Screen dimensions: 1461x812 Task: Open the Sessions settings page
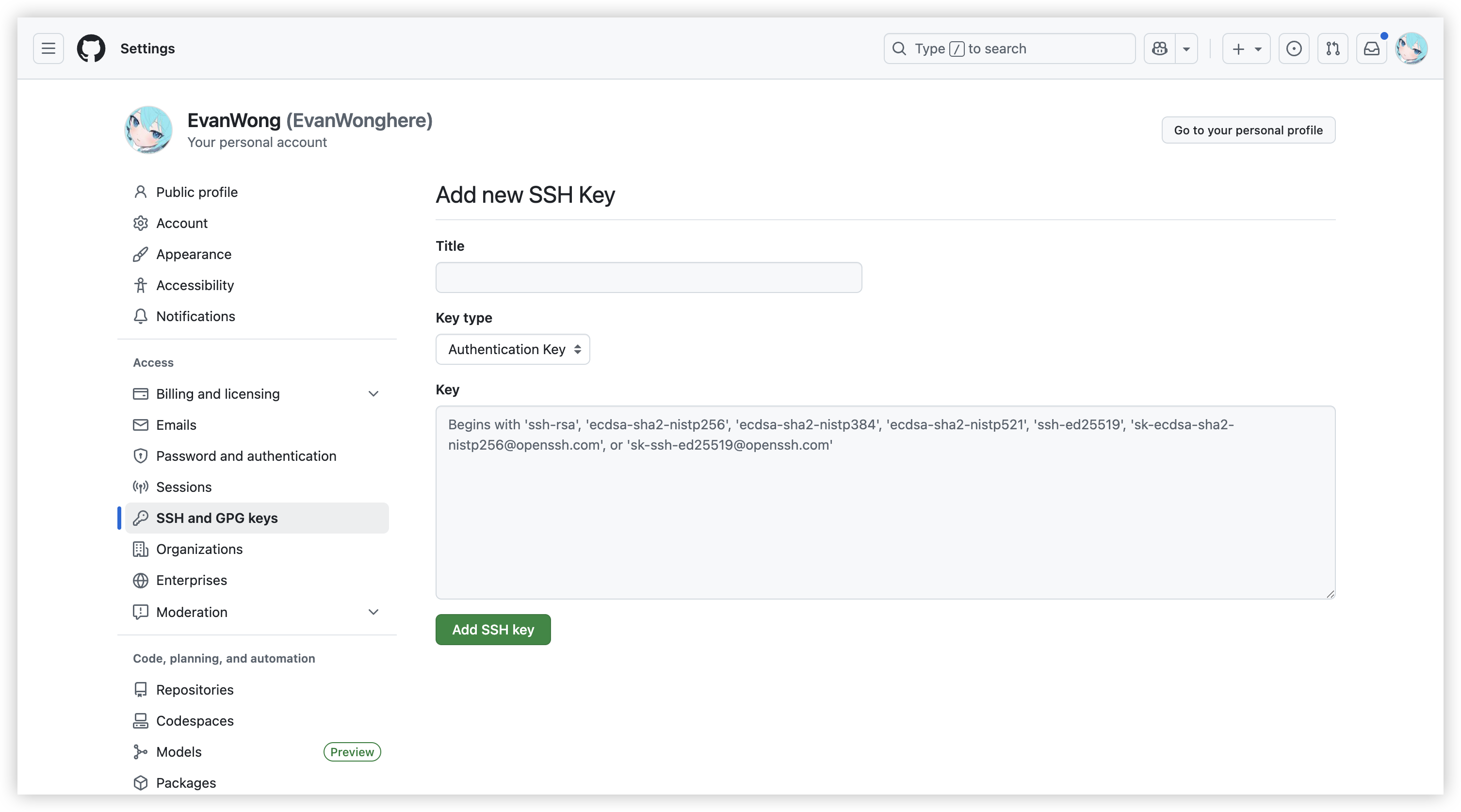[184, 487]
